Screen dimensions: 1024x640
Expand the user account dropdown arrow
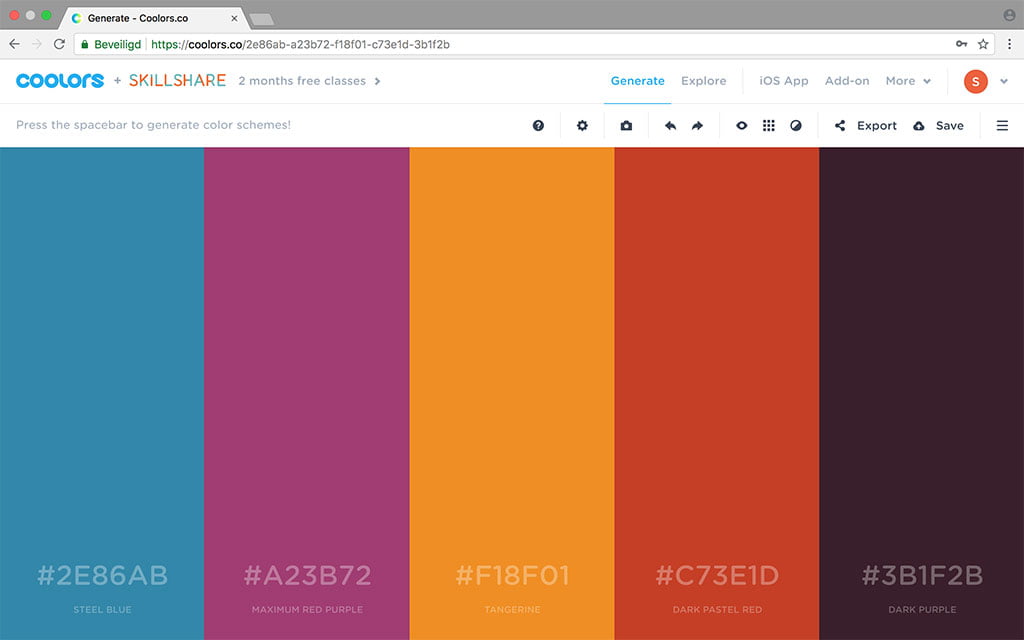pyautogui.click(x=1004, y=82)
